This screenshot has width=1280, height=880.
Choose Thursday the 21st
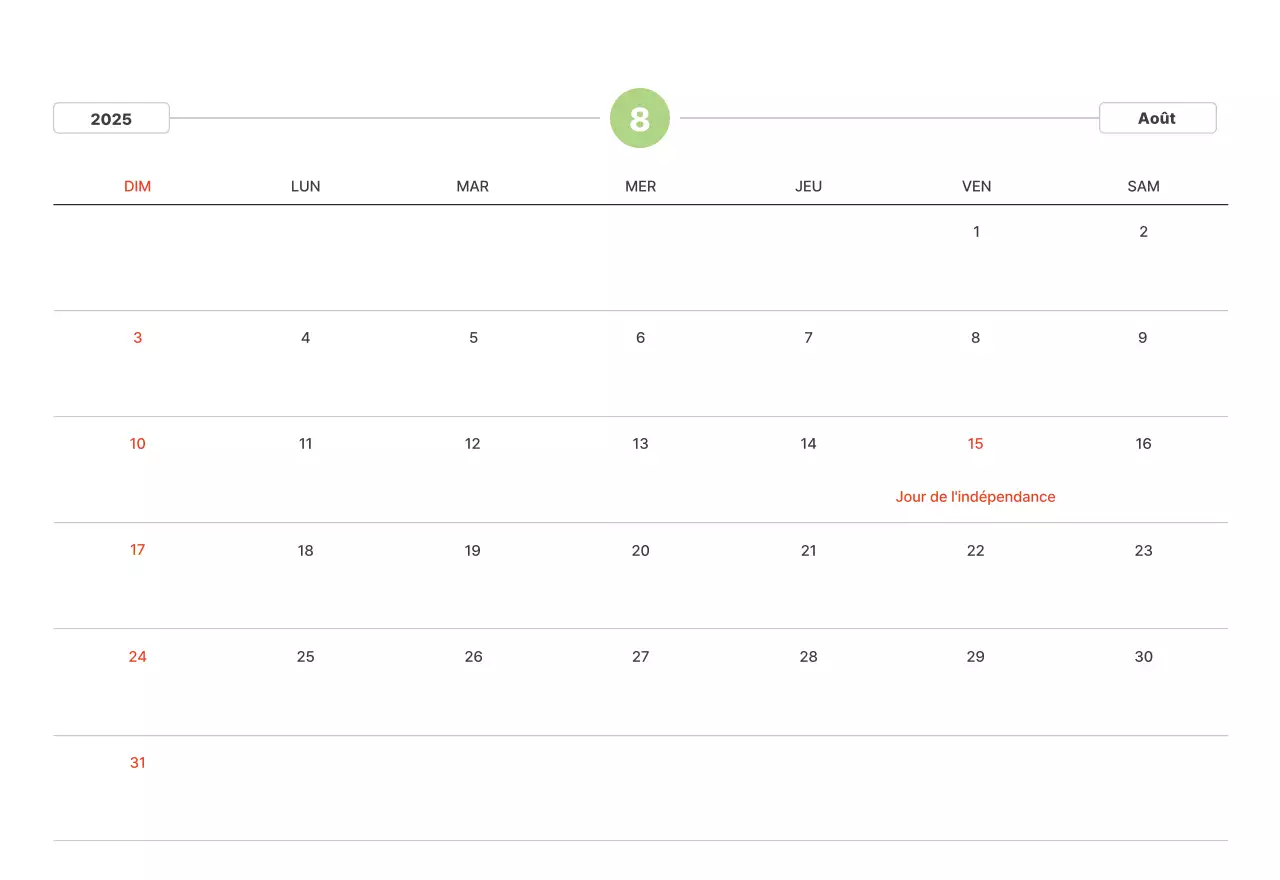tap(808, 551)
